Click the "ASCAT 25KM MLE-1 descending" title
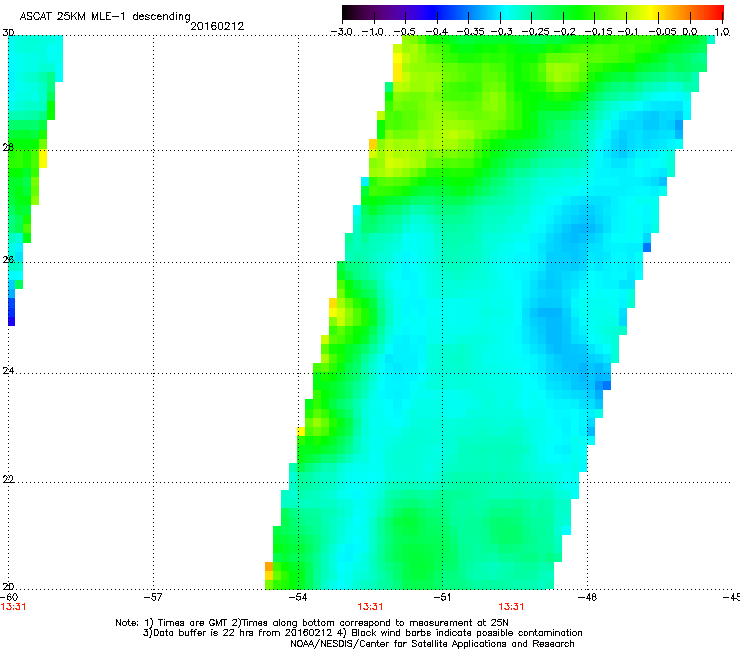This screenshot has height=650, width=740. [x=105, y=17]
